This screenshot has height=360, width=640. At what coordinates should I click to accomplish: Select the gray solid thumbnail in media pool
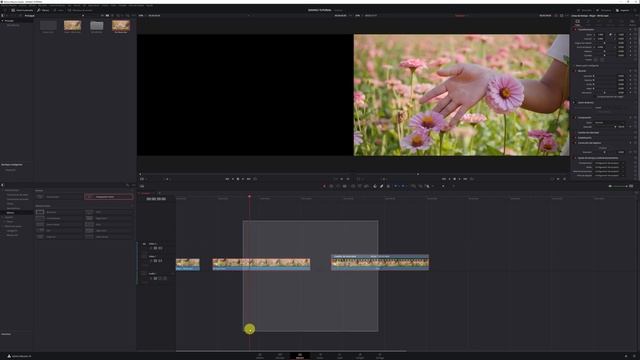click(97, 26)
